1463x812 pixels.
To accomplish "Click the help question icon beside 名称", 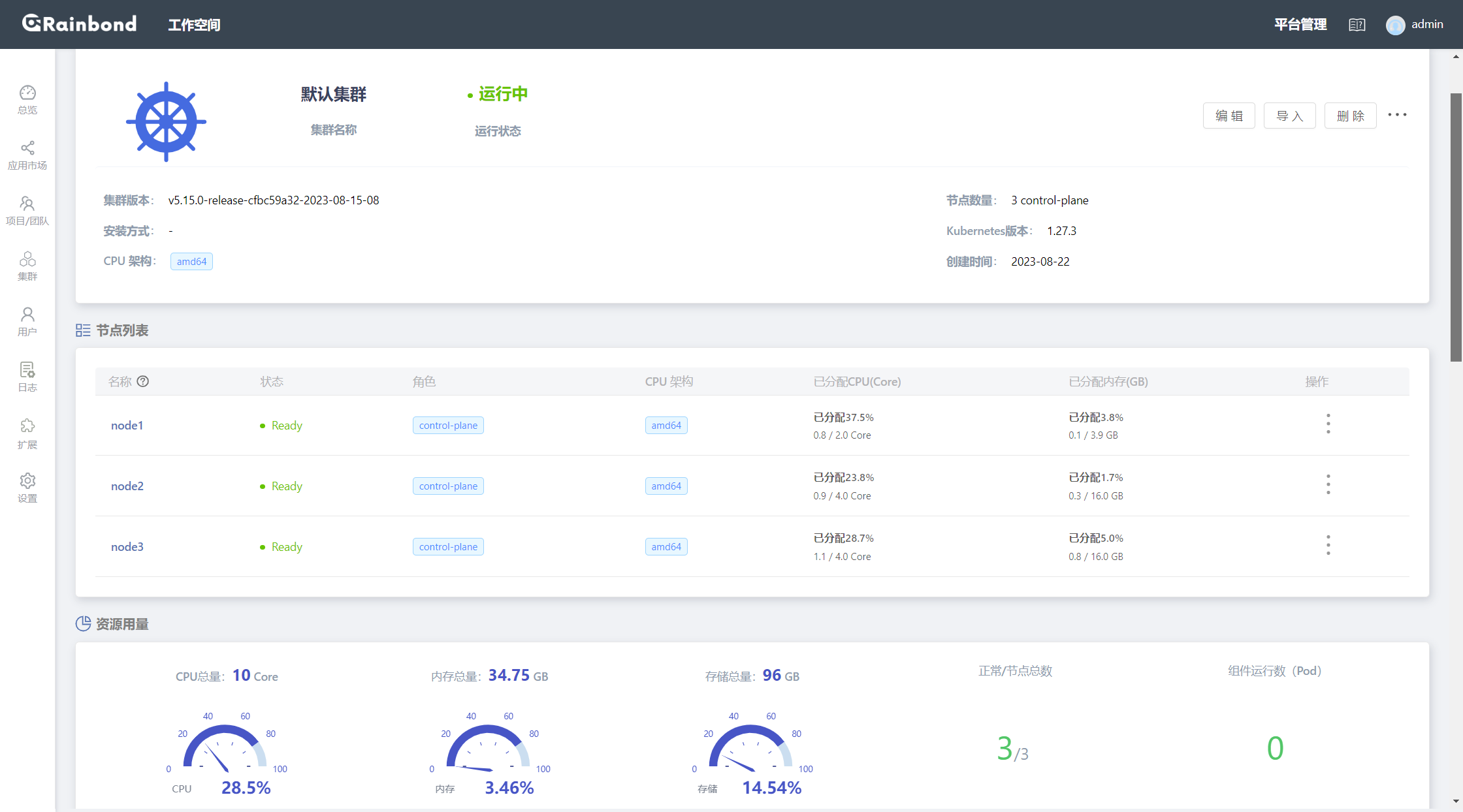I will click(x=143, y=381).
